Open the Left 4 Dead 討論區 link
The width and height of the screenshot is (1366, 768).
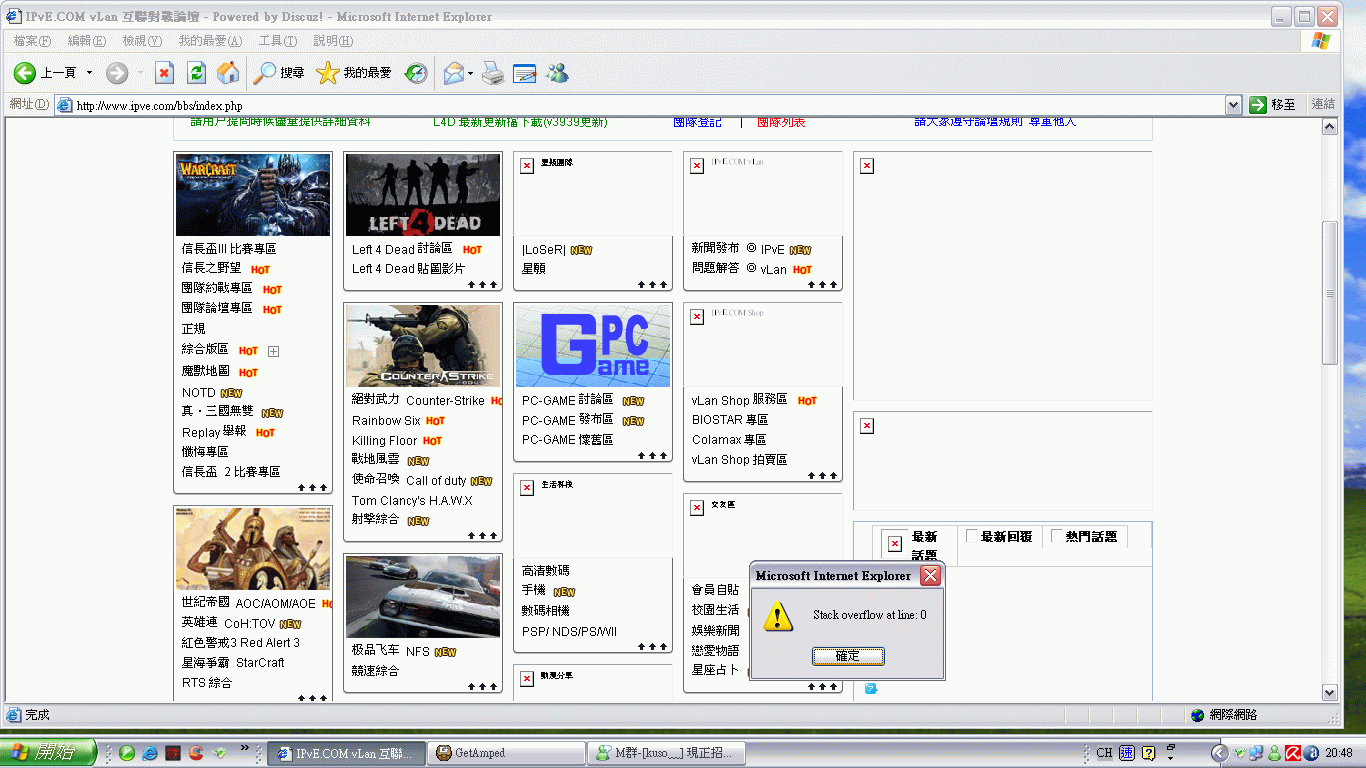click(x=402, y=249)
